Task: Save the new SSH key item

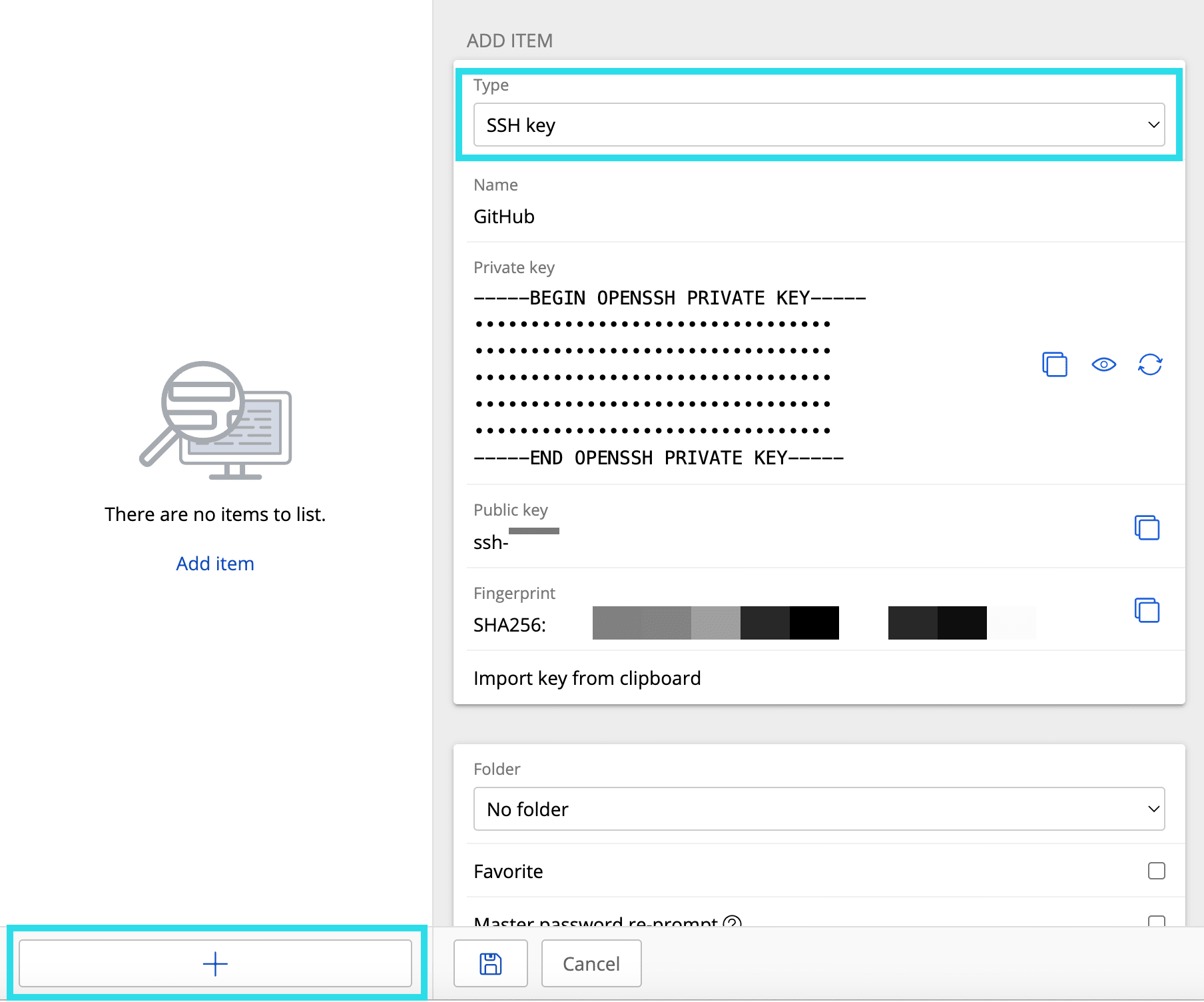Action: 490,963
